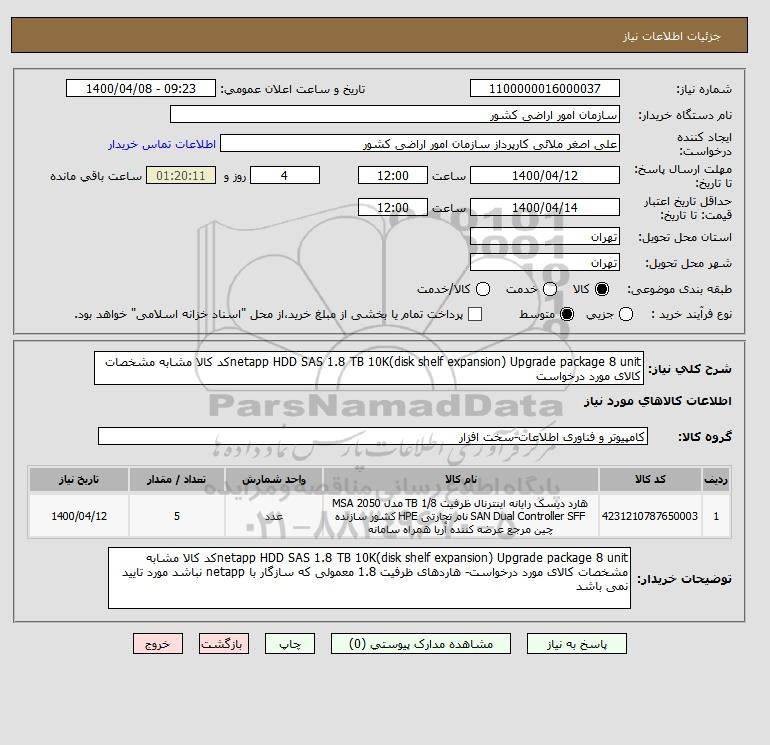Click the request creator name field
The image size is (770, 745).
coord(420,144)
